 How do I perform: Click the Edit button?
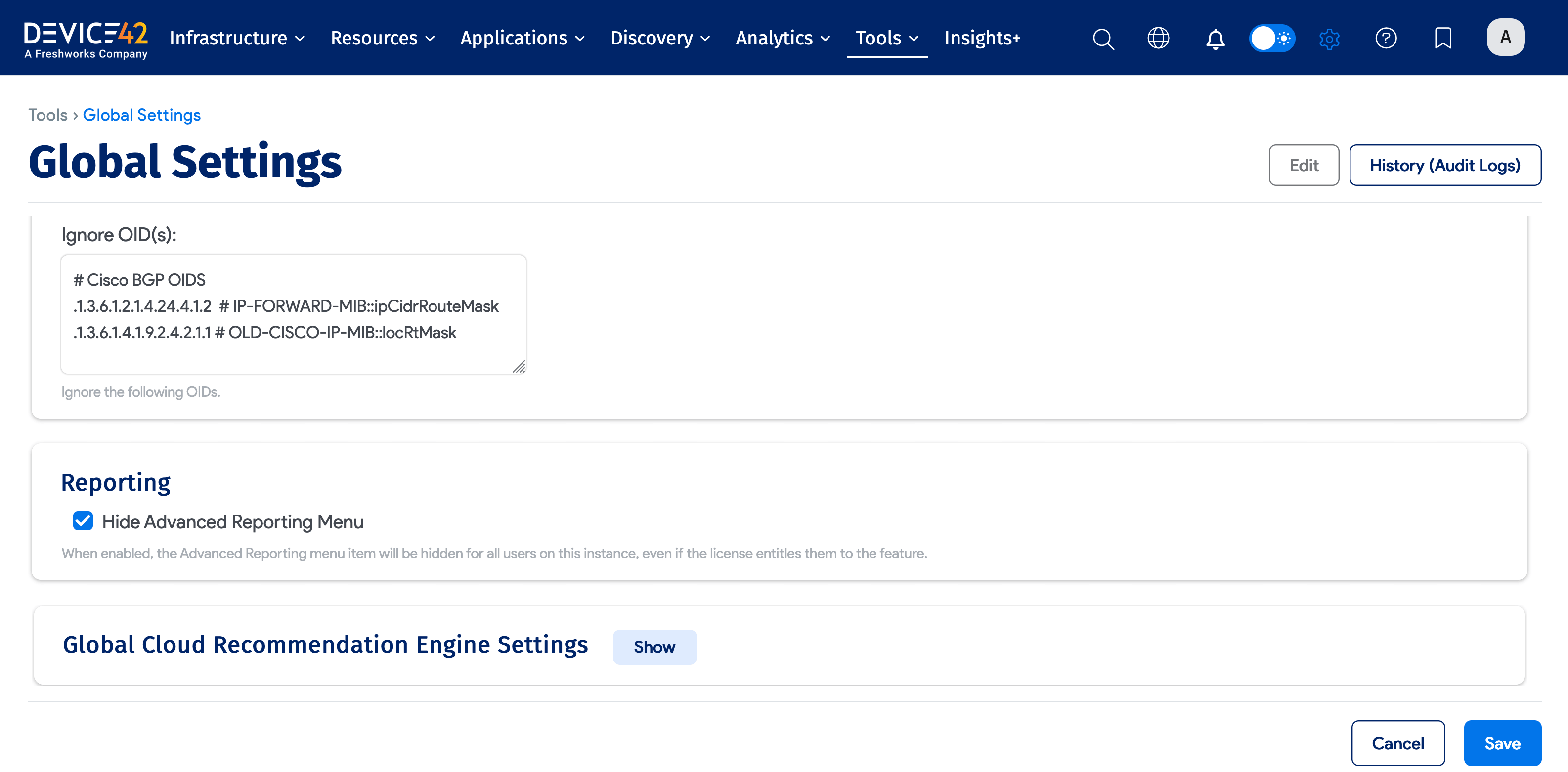click(x=1304, y=165)
